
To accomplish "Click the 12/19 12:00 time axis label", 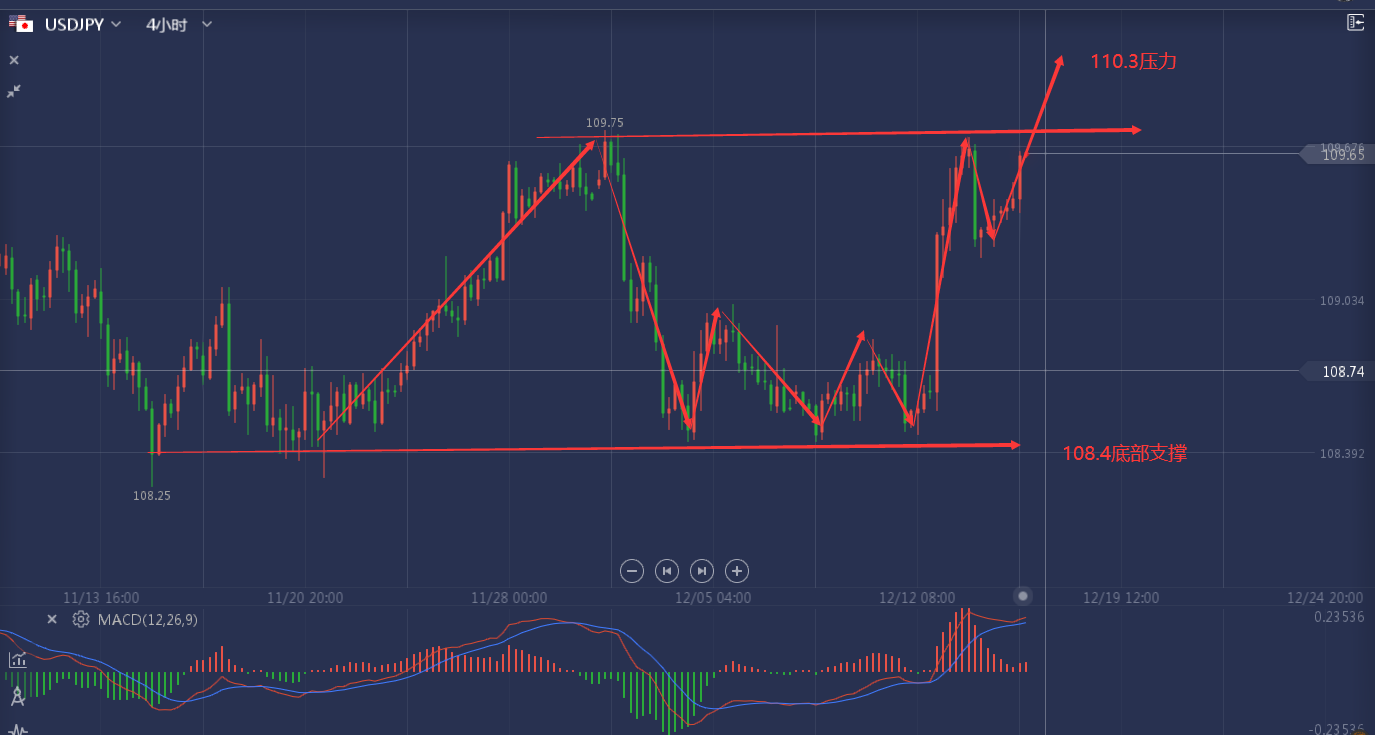I will (1121, 598).
